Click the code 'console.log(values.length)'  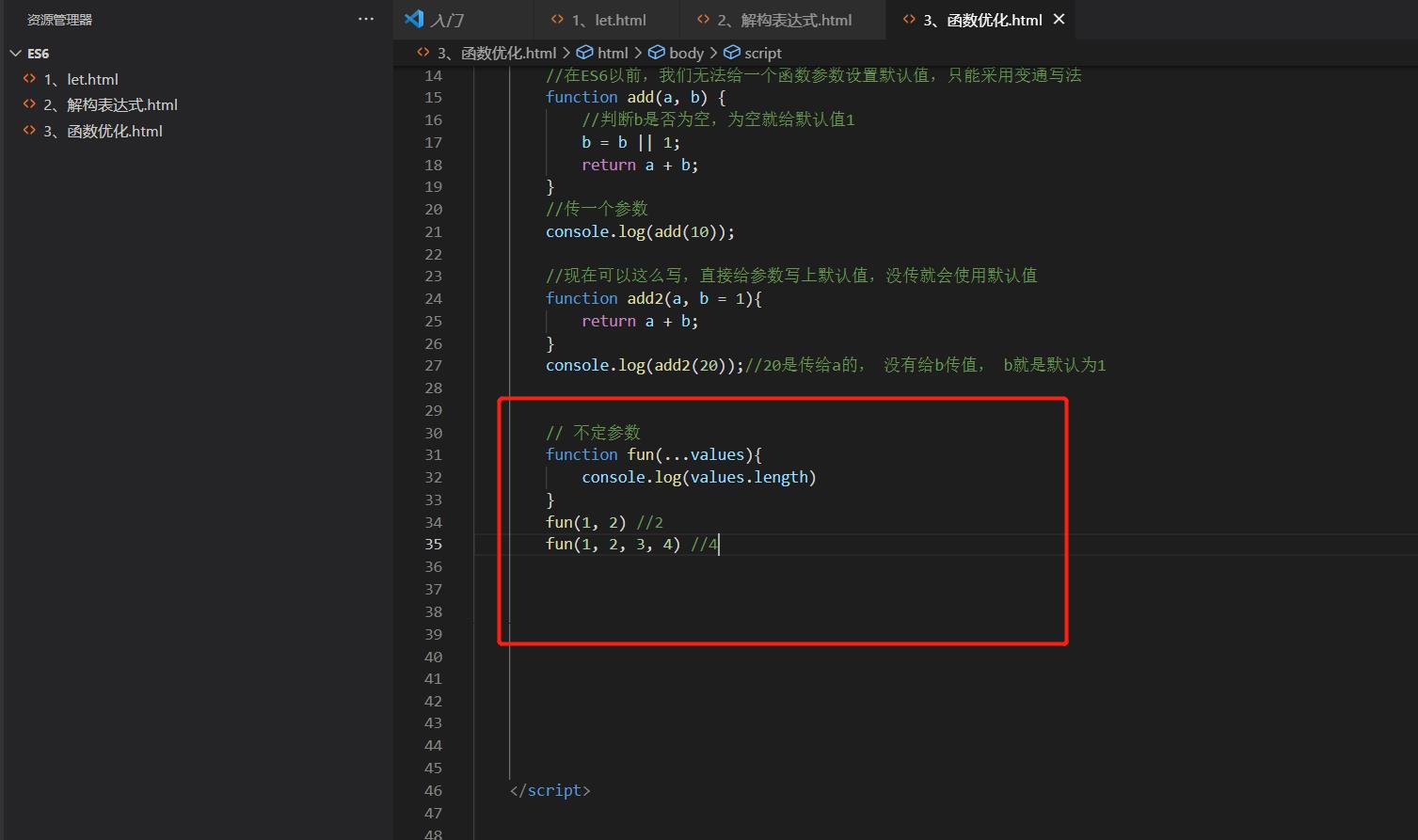click(x=699, y=477)
